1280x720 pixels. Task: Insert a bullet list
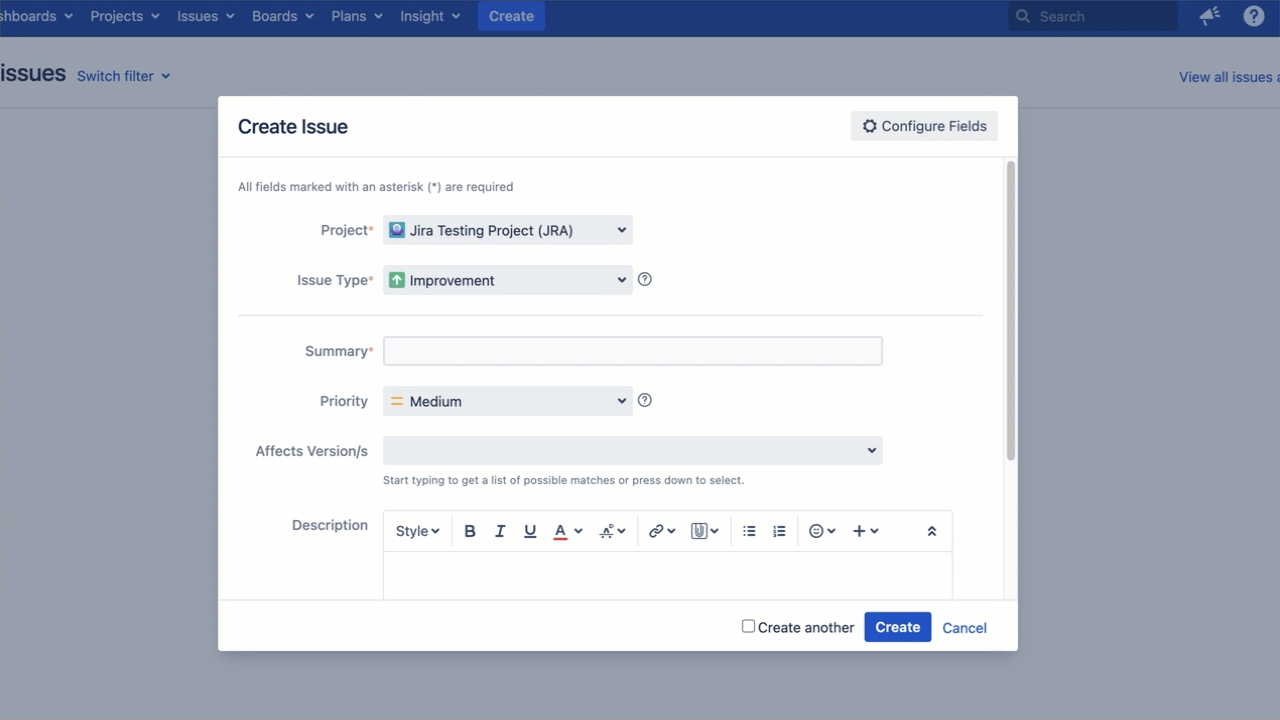749,531
